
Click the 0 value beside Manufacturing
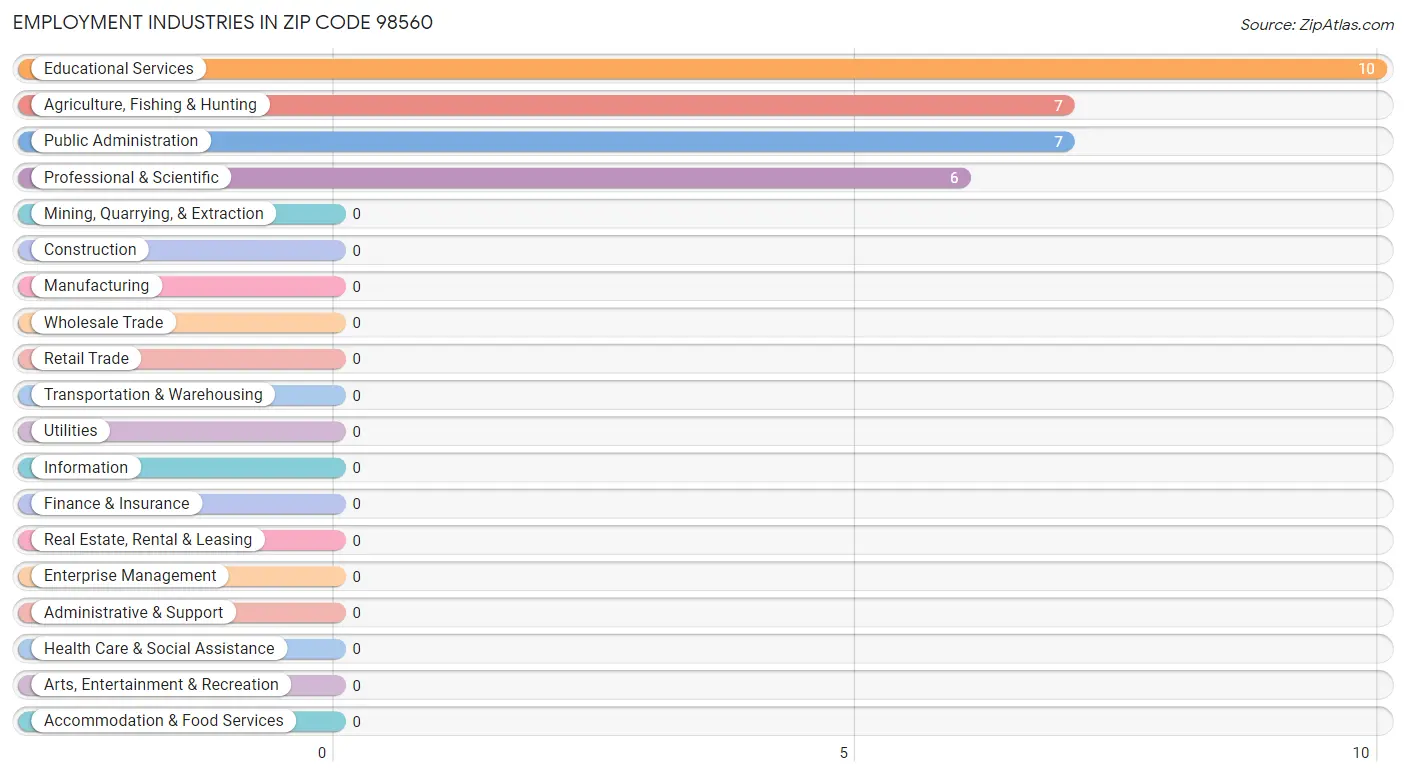click(x=356, y=287)
